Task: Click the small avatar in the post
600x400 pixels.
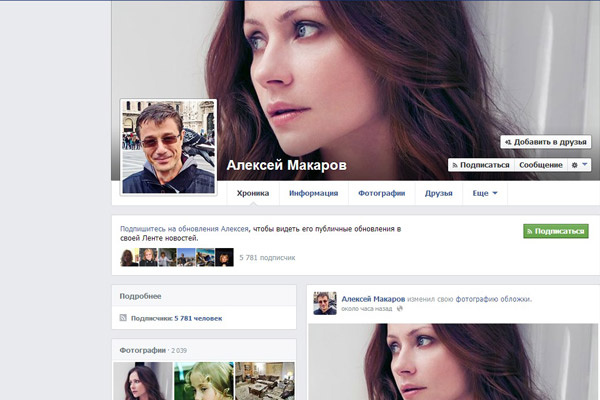Action: pos(325,303)
